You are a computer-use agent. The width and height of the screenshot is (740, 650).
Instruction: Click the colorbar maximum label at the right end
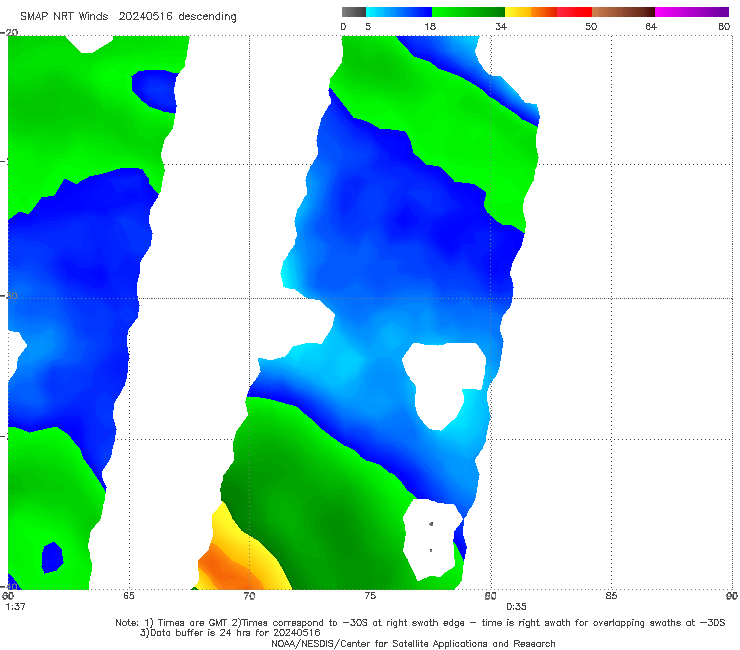tap(724, 26)
